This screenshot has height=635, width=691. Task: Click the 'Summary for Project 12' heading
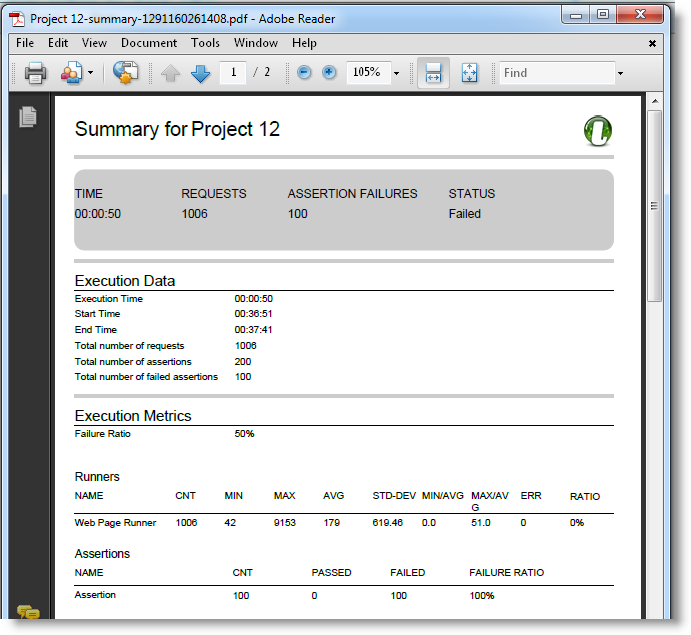click(x=177, y=130)
